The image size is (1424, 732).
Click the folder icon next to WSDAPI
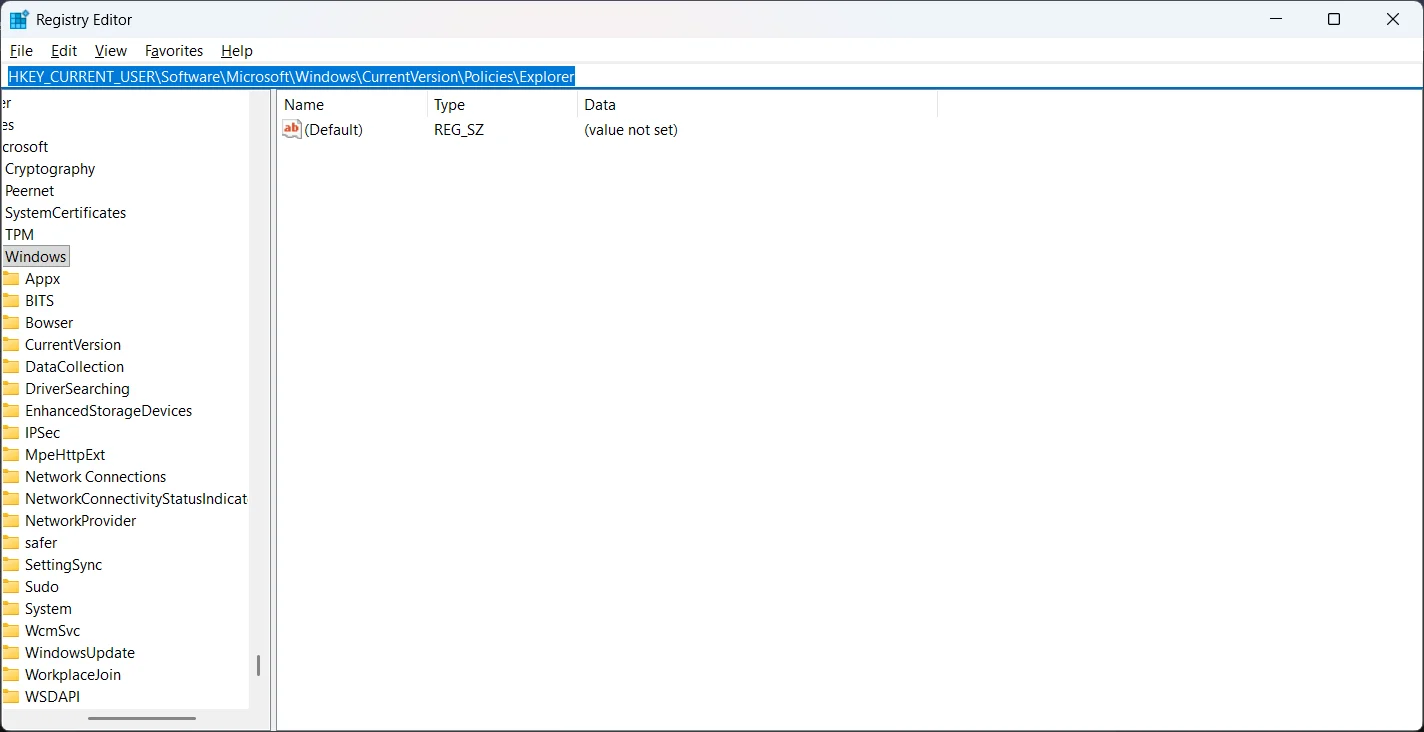click(x=11, y=696)
